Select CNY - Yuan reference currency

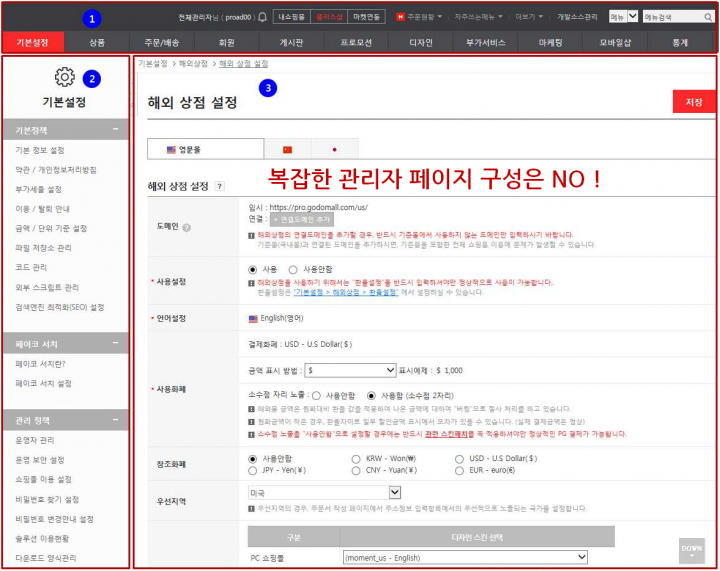pyautogui.click(x=355, y=470)
